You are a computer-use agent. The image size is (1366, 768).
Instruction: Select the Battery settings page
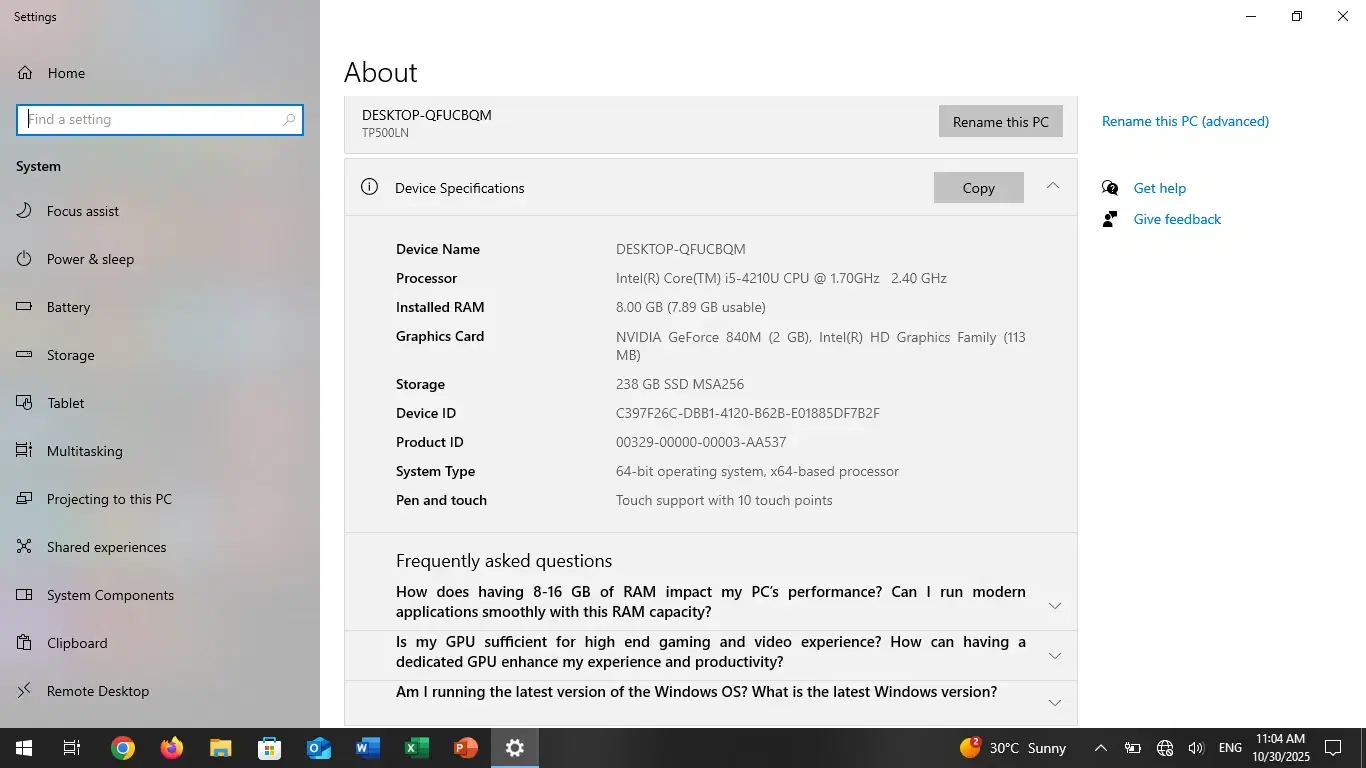(68, 307)
